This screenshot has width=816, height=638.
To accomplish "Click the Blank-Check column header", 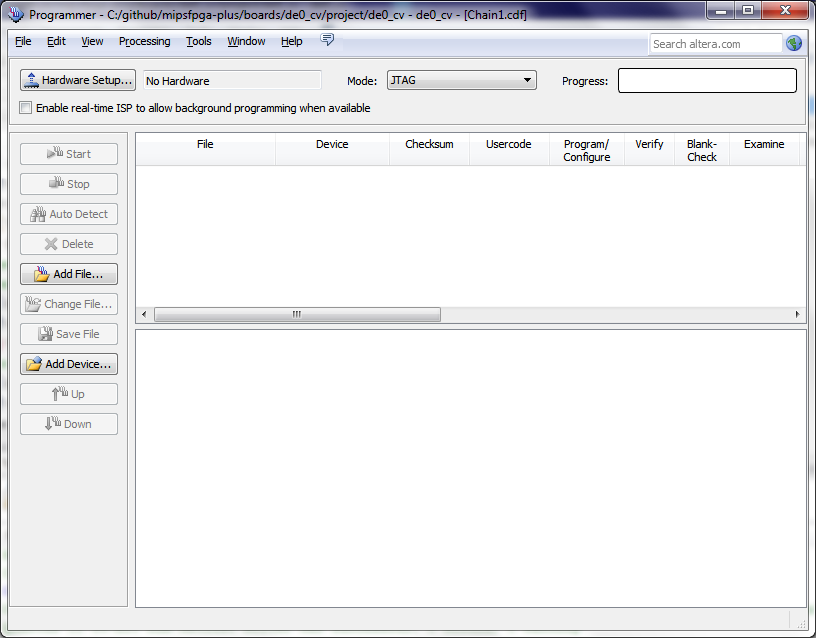I will click(702, 150).
